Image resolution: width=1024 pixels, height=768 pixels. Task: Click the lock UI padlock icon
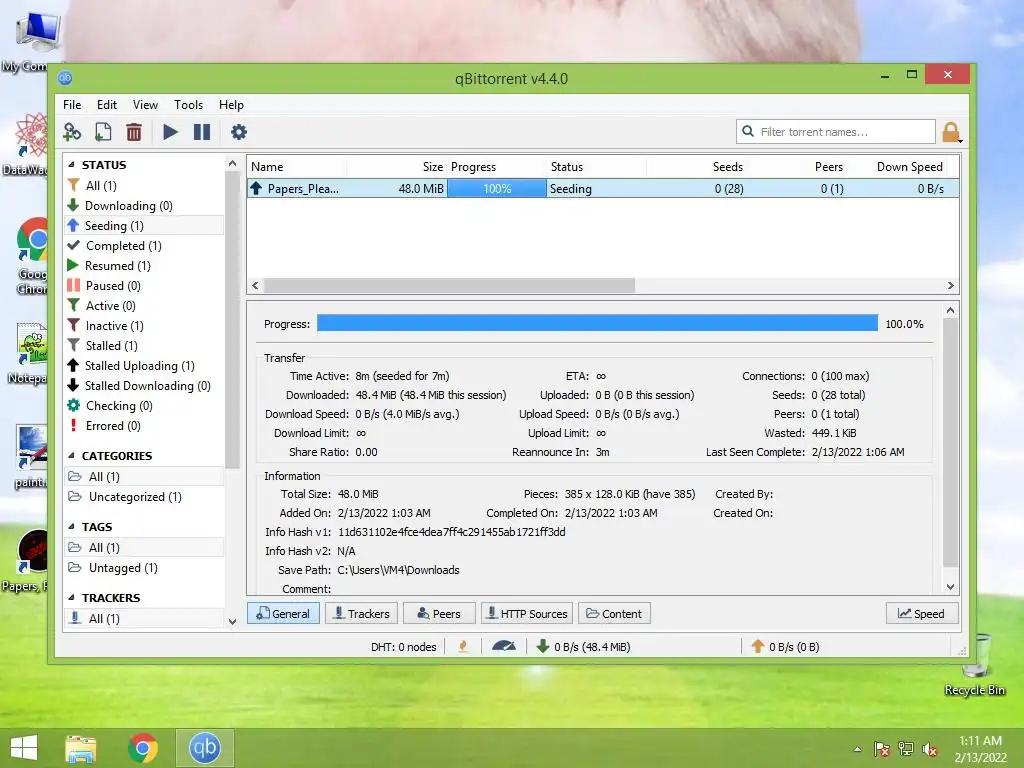click(951, 133)
